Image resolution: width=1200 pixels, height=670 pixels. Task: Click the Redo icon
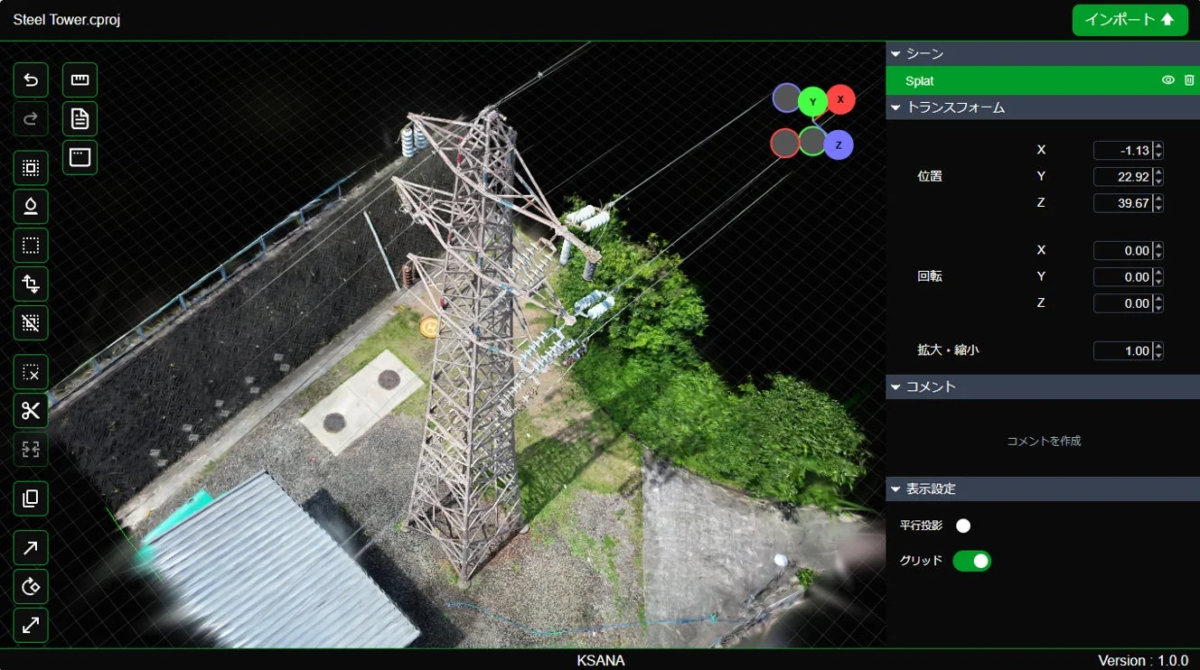30,118
